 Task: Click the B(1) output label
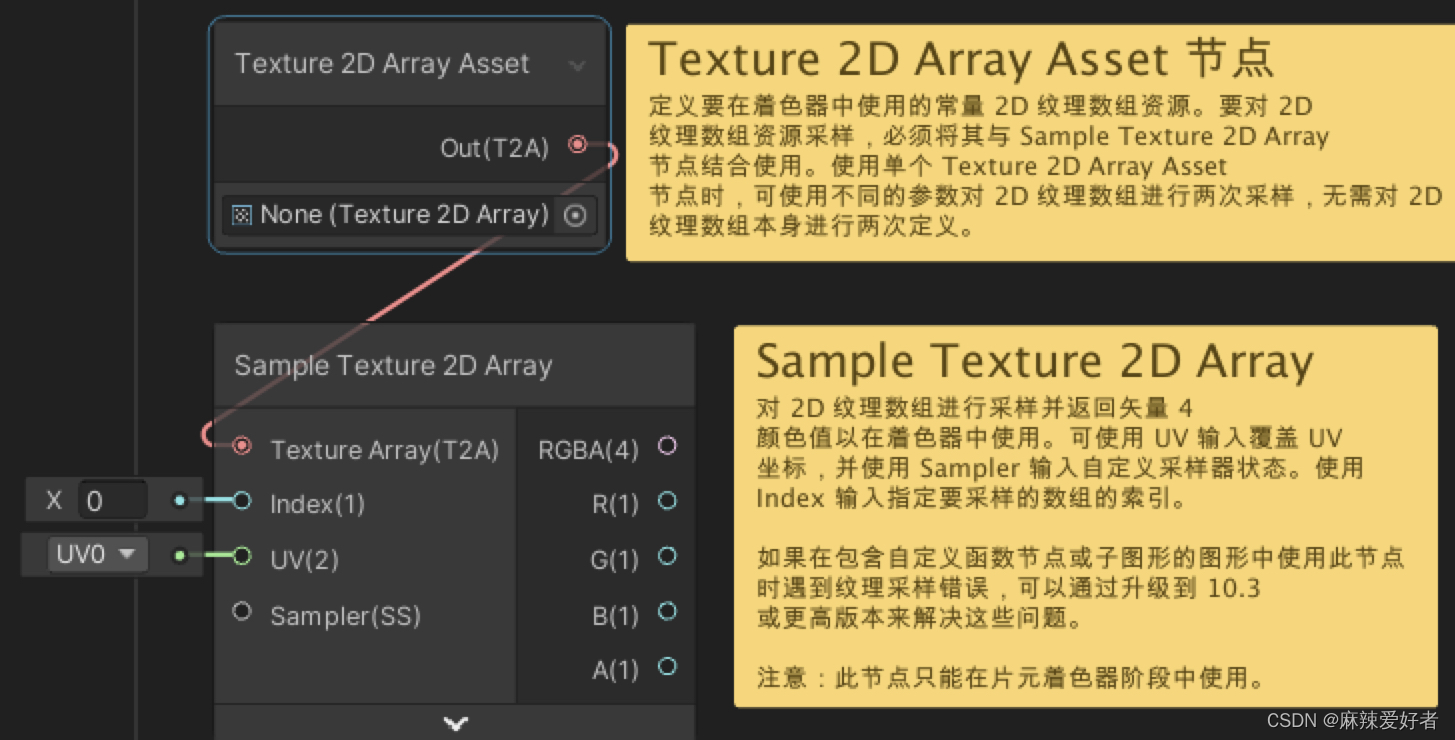coord(615,616)
